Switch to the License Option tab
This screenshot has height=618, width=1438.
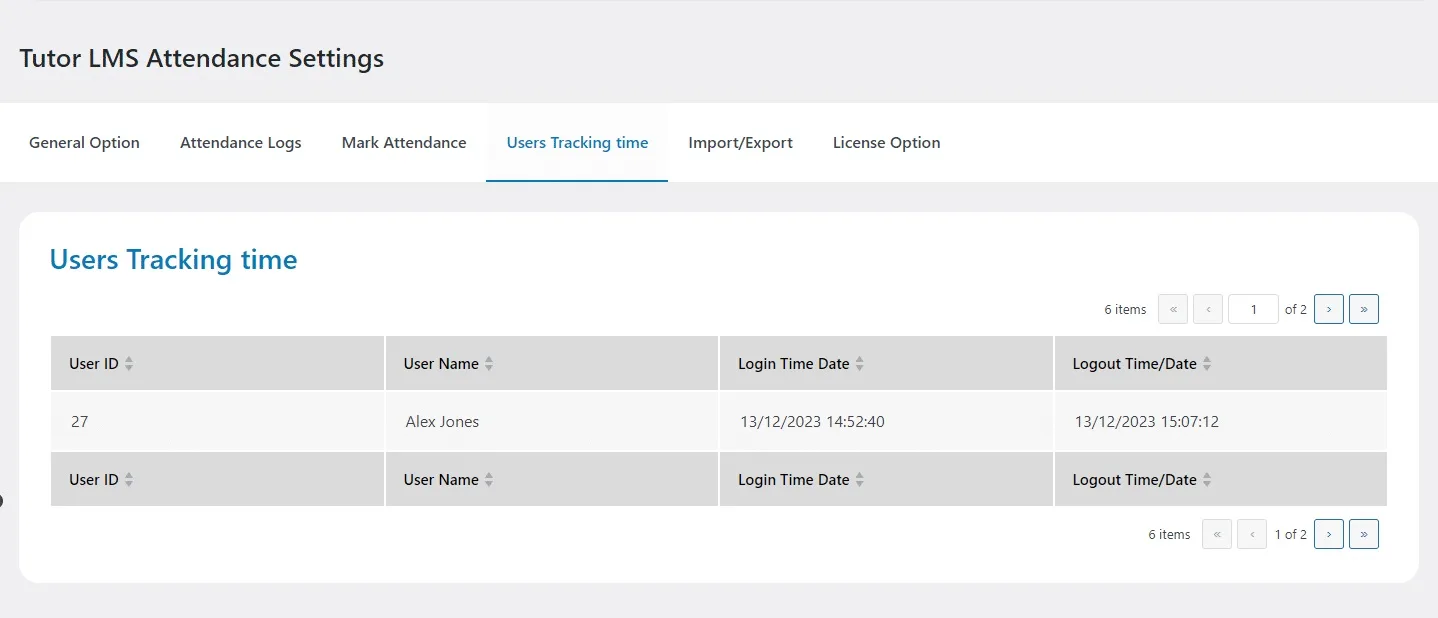886,142
